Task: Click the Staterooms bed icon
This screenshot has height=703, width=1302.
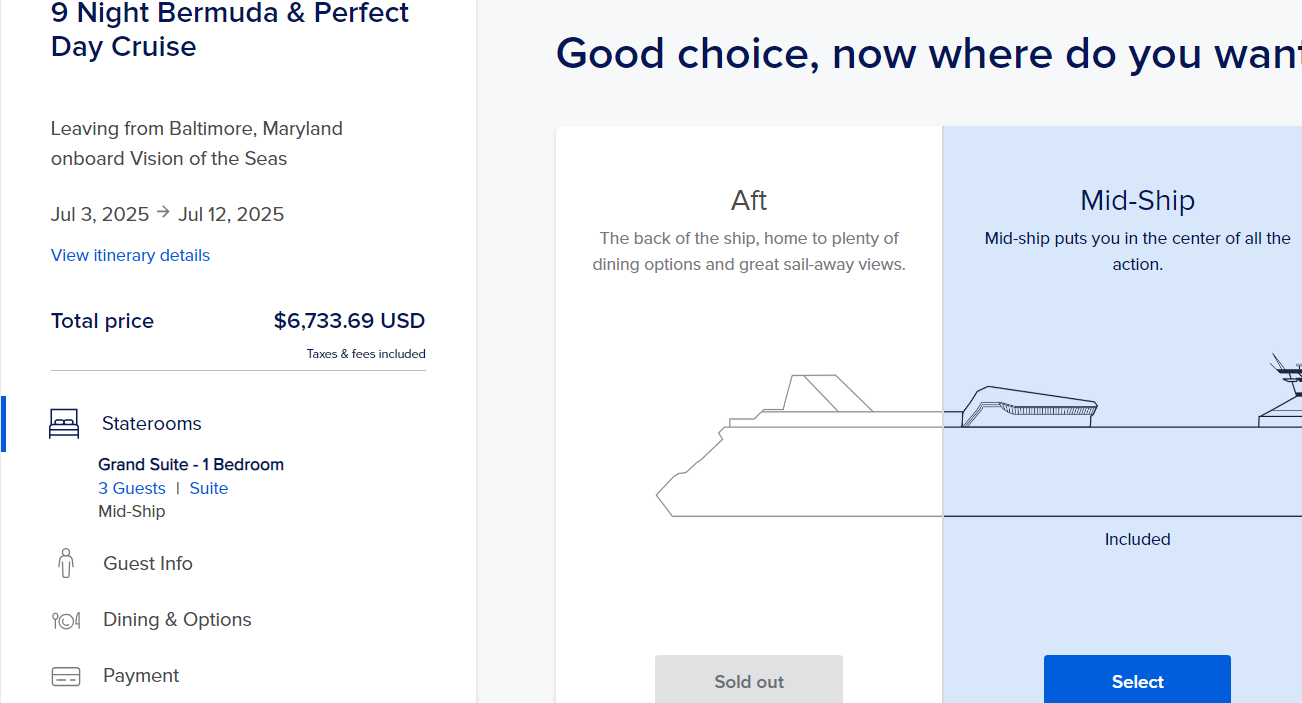Action: click(x=64, y=423)
